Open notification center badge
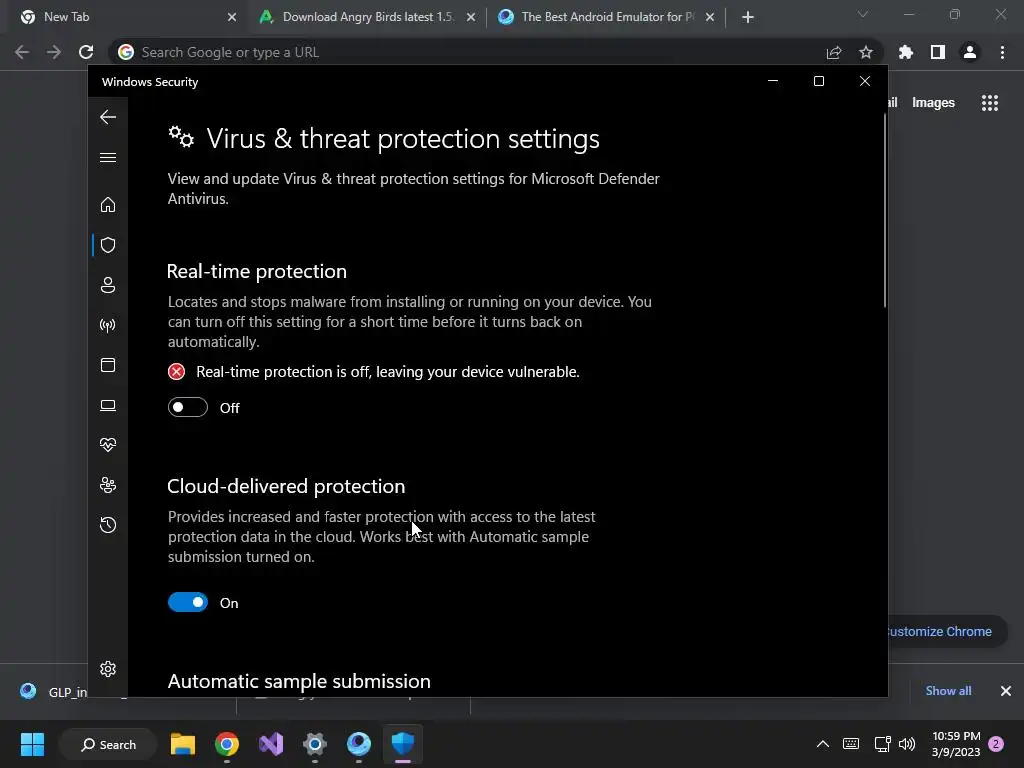The image size is (1024, 768). coord(997,744)
